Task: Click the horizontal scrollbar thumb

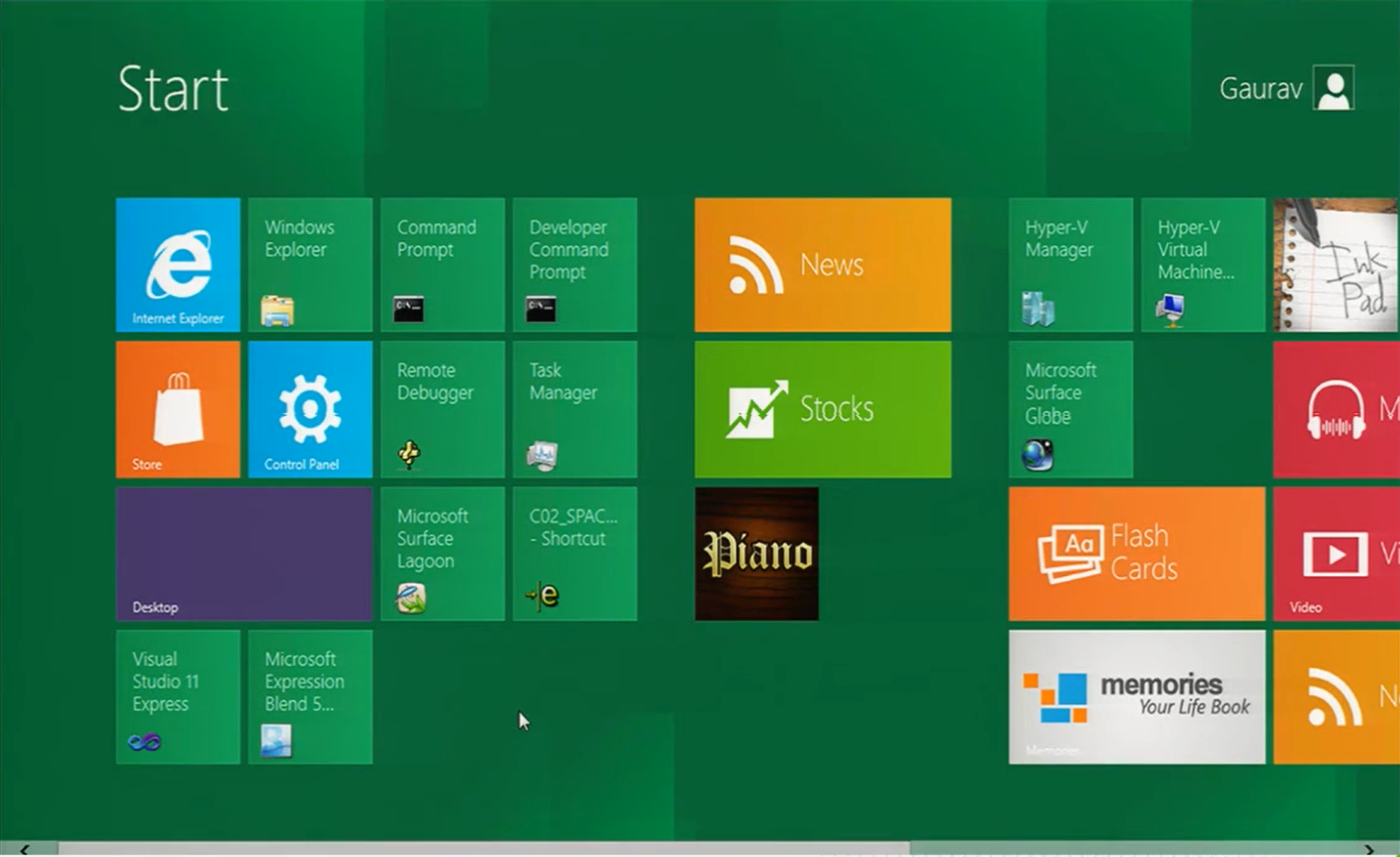Action: (x=484, y=848)
